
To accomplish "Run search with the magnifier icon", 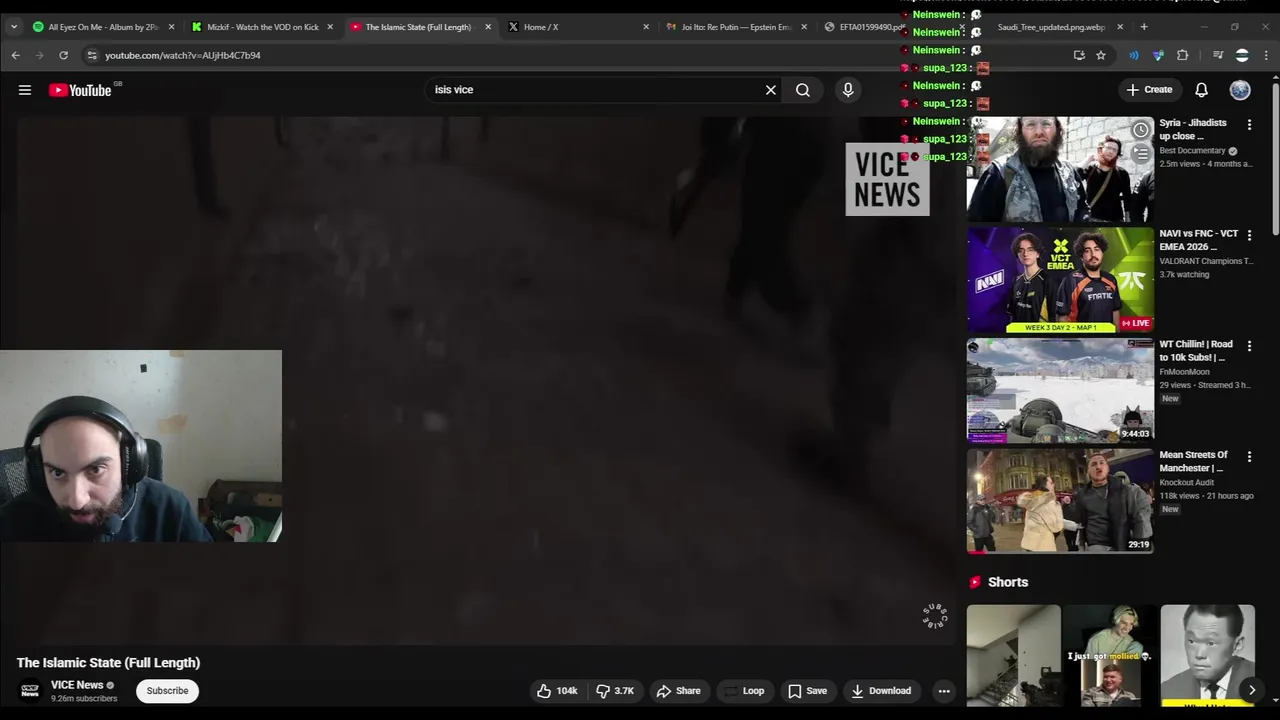I will 803,90.
